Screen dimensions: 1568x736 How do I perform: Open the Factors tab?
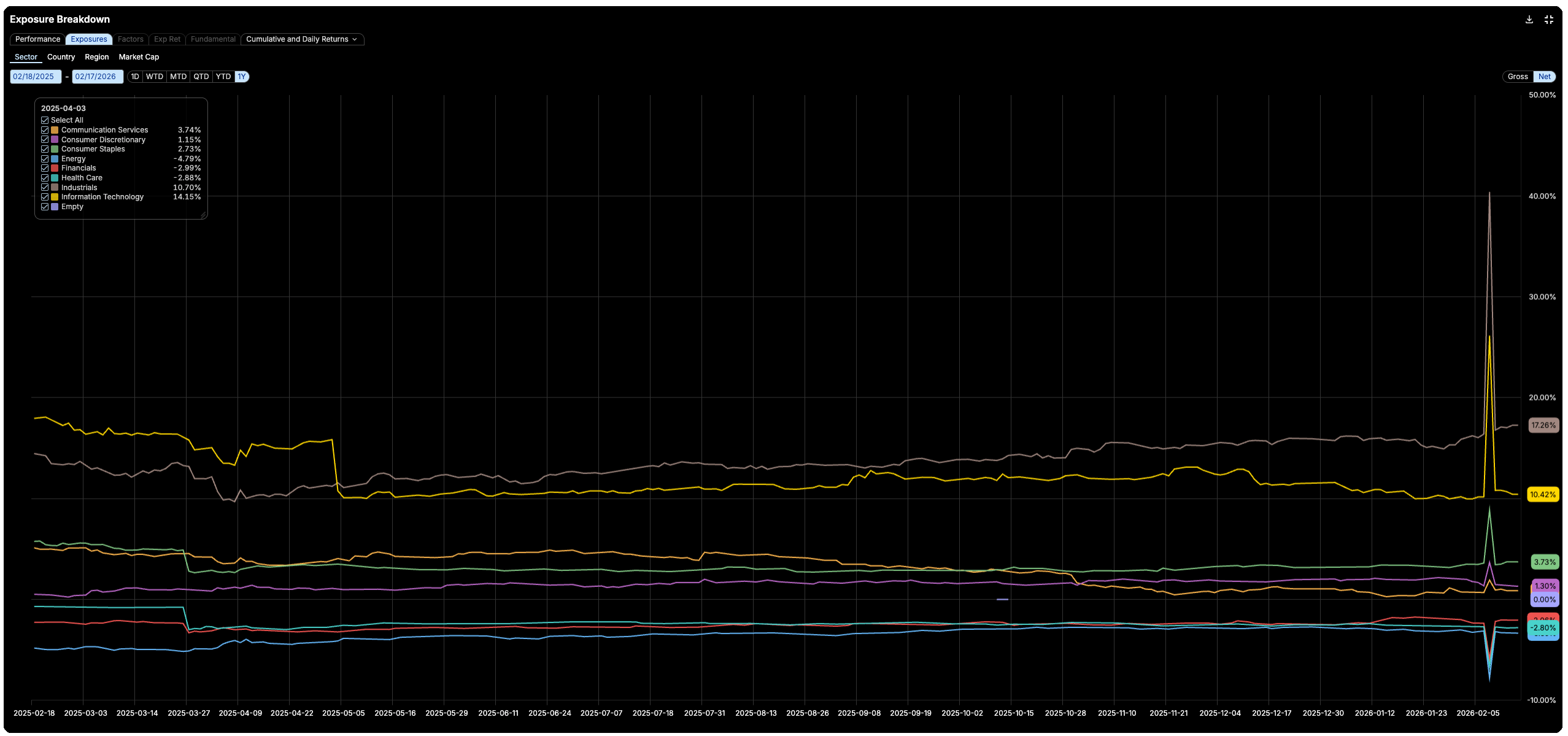131,39
